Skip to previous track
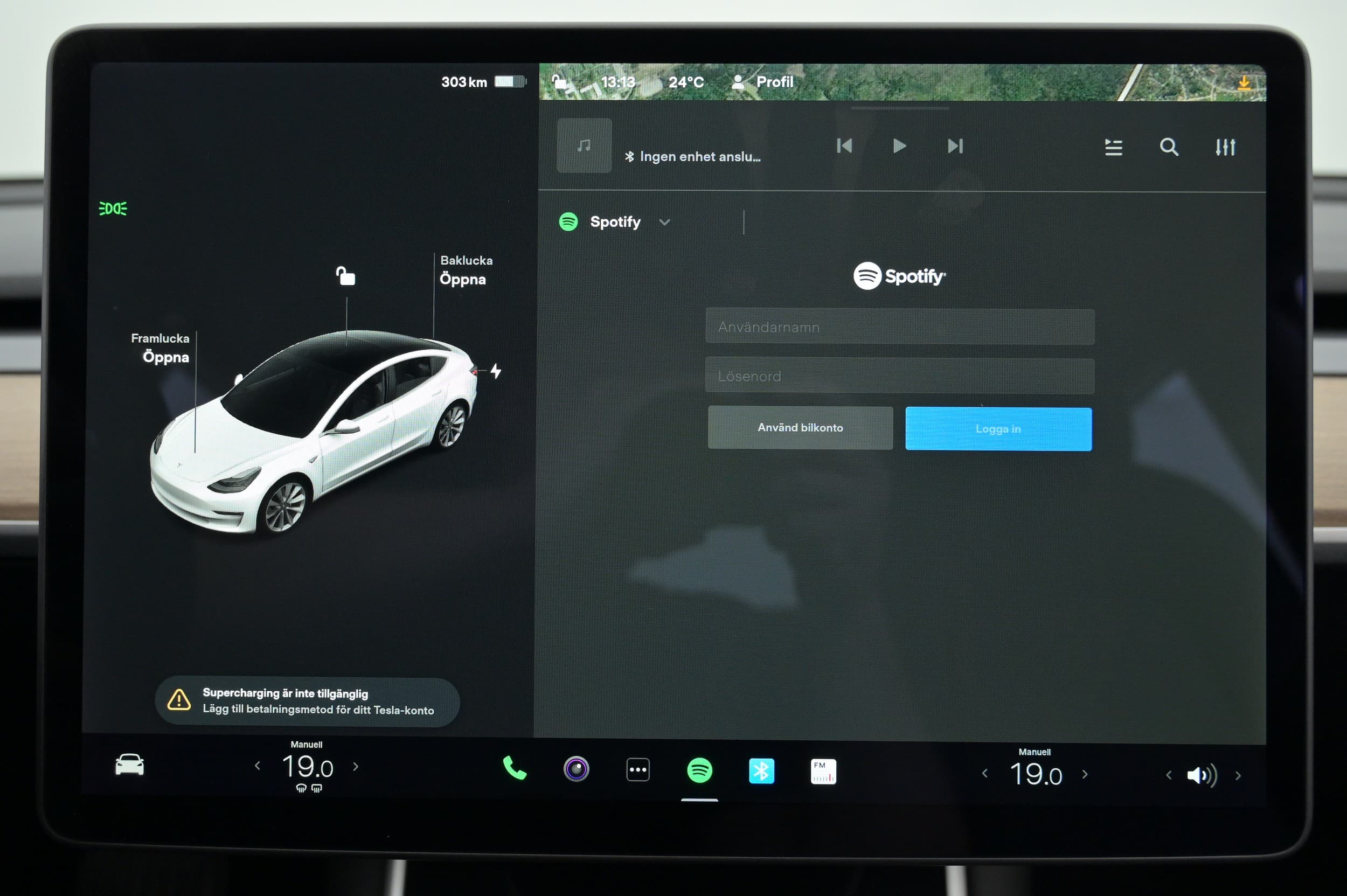The width and height of the screenshot is (1347, 896). (844, 145)
